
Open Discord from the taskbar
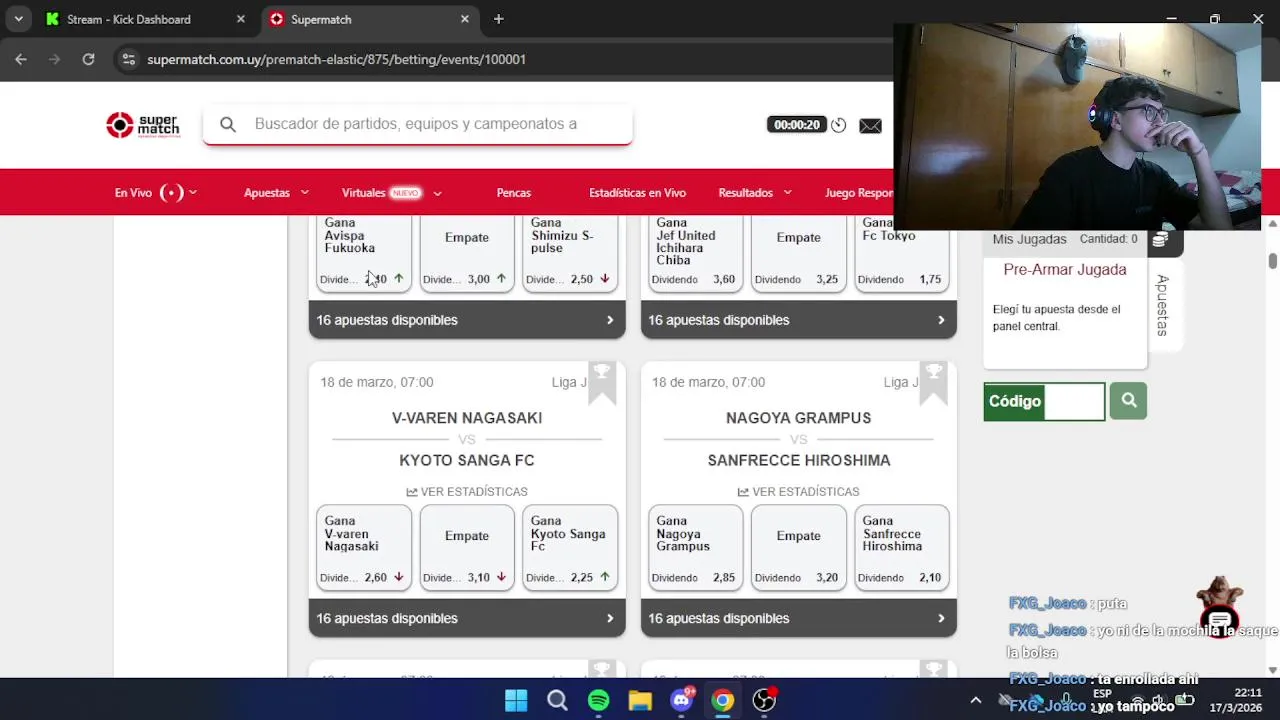click(x=682, y=701)
